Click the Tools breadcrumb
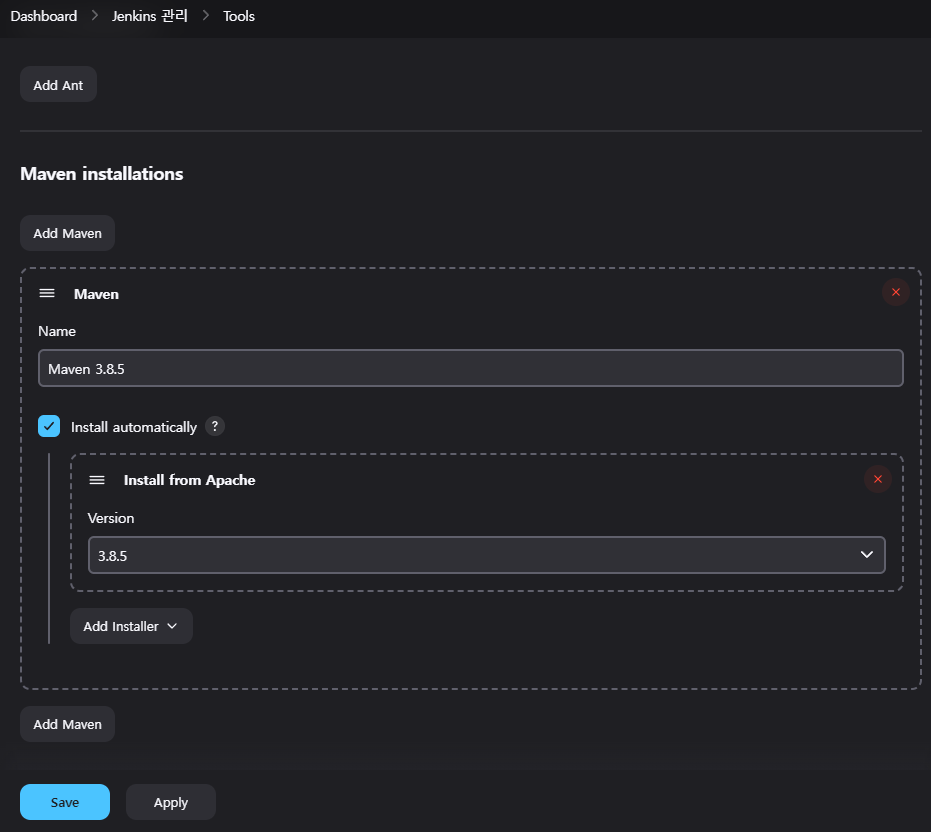Viewport: 931px width, 832px height. pyautogui.click(x=239, y=16)
